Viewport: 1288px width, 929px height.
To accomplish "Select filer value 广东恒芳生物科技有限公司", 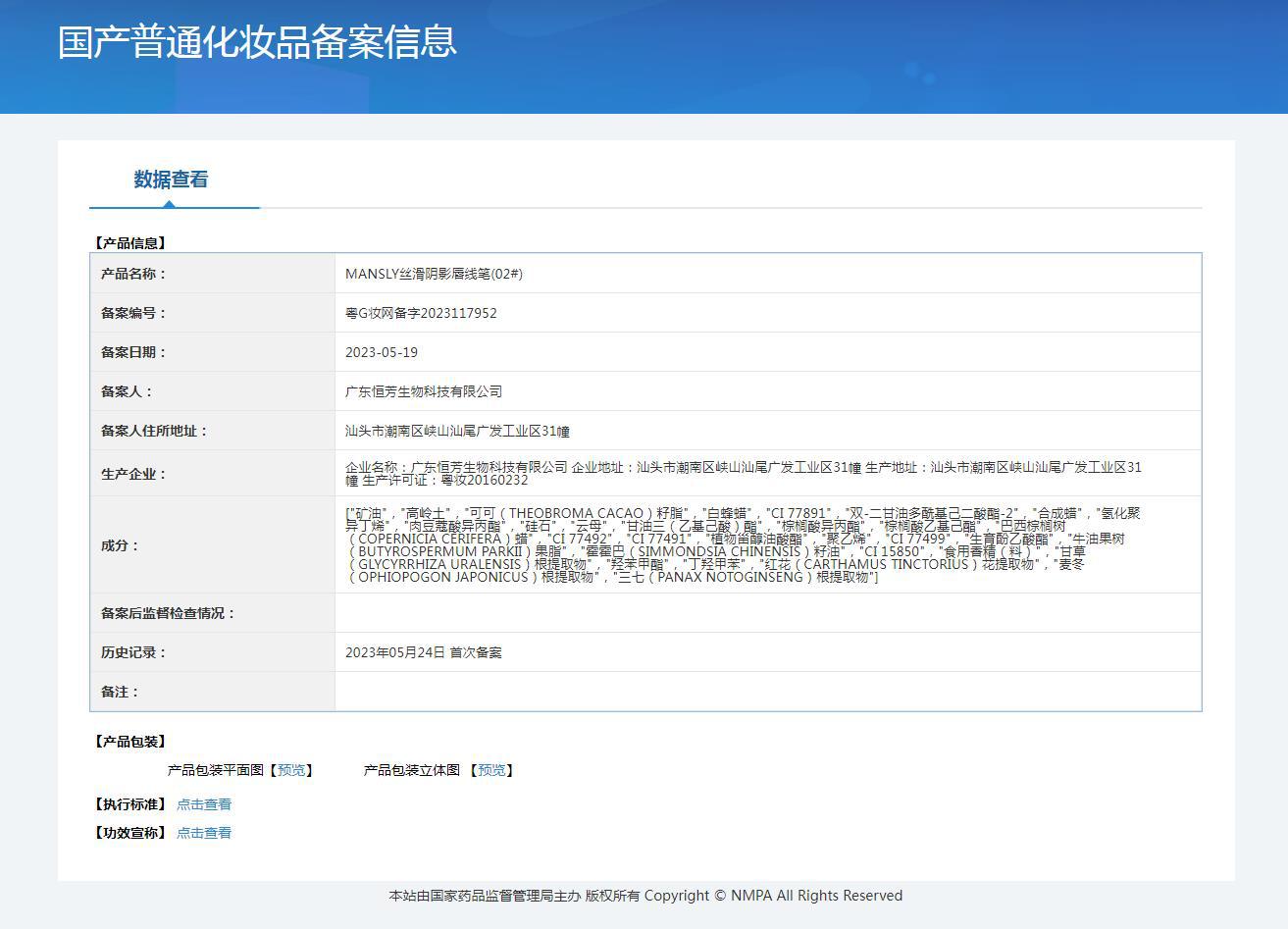I will (x=424, y=391).
